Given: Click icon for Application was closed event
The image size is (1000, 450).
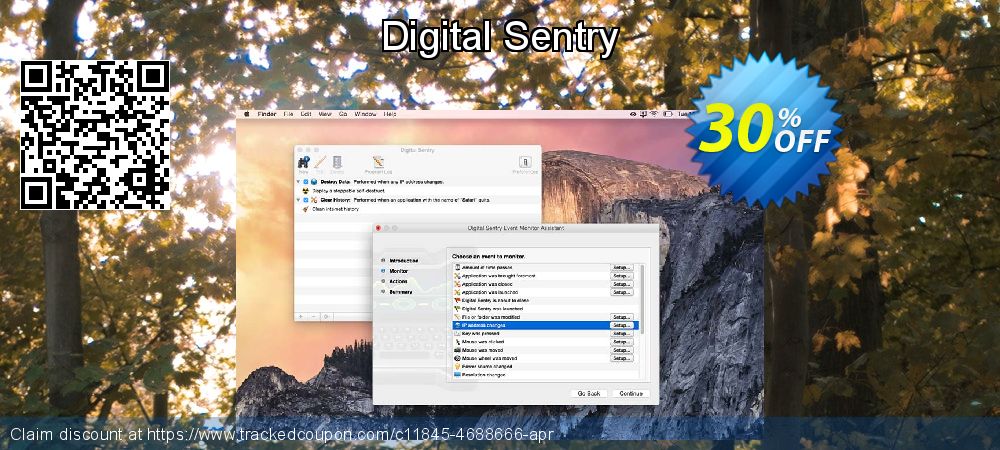Looking at the screenshot, I should pyautogui.click(x=457, y=284).
